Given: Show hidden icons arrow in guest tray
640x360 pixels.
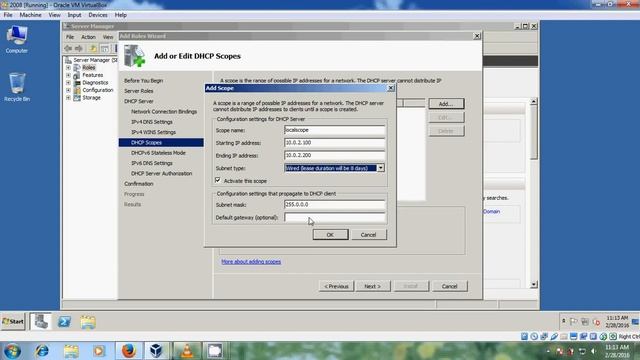Looking at the screenshot, I should (x=564, y=321).
